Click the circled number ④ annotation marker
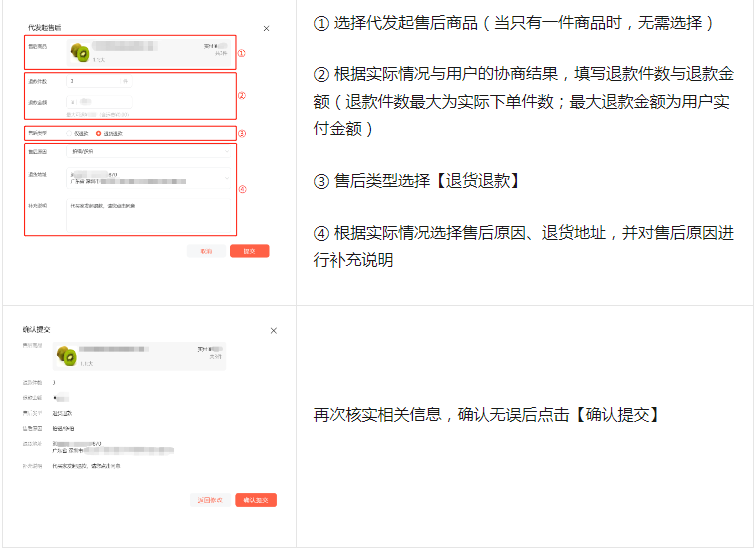The width and height of the screenshot is (756, 549). click(241, 189)
